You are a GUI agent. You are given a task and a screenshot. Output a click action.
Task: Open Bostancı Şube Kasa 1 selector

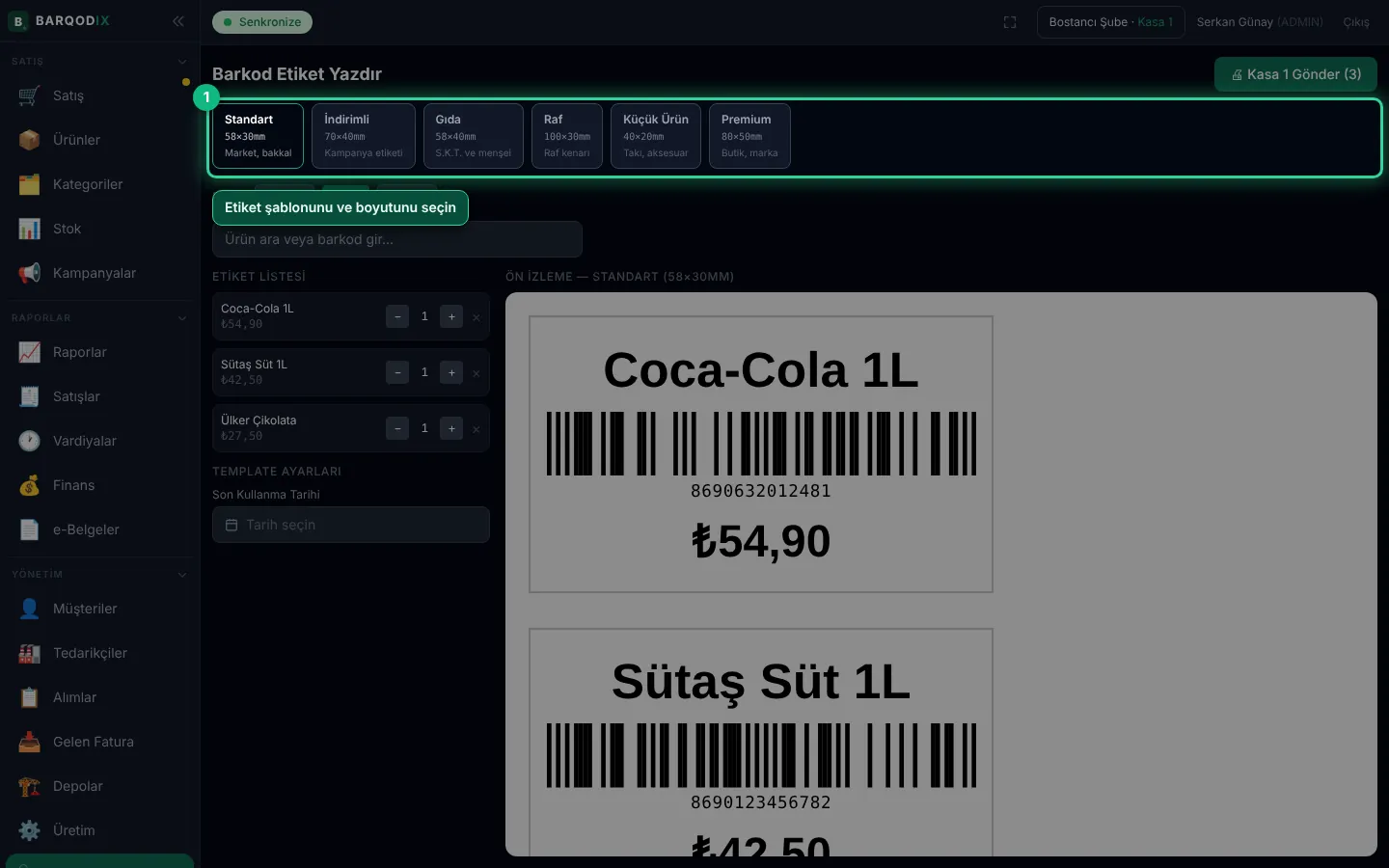pos(1111,22)
